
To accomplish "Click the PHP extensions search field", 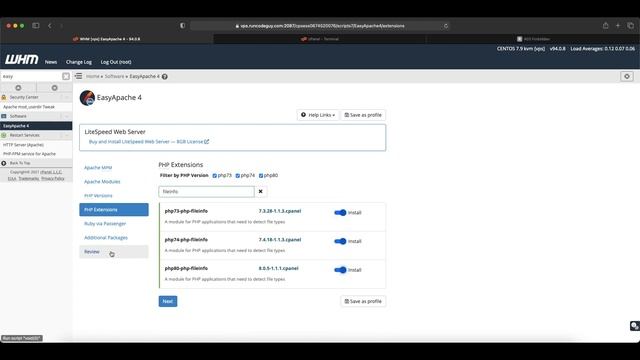I will (x=206, y=191).
